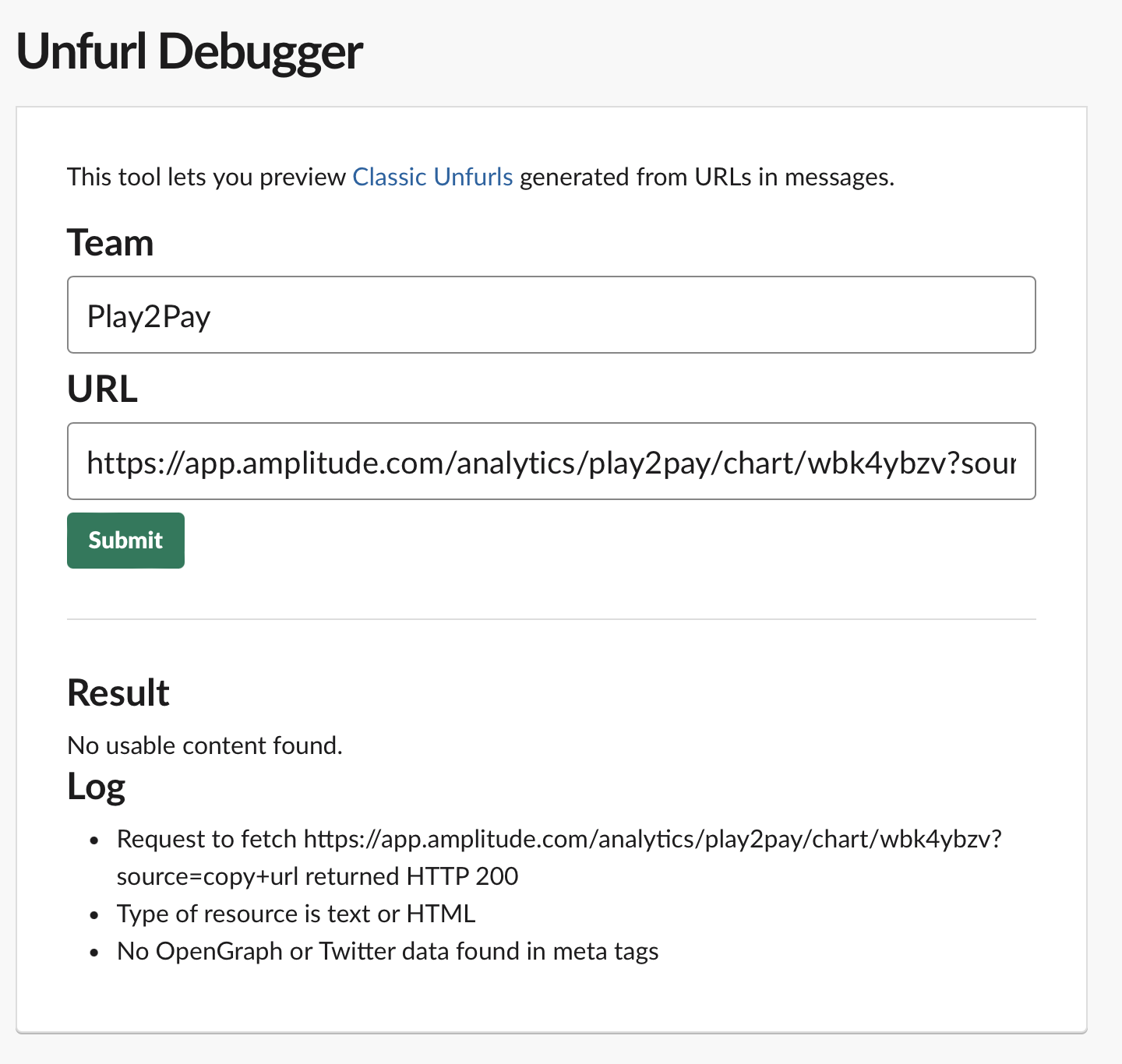This screenshot has width=1122, height=1064.
Task: Click the amplitude URL in the first log entry
Action: point(651,839)
